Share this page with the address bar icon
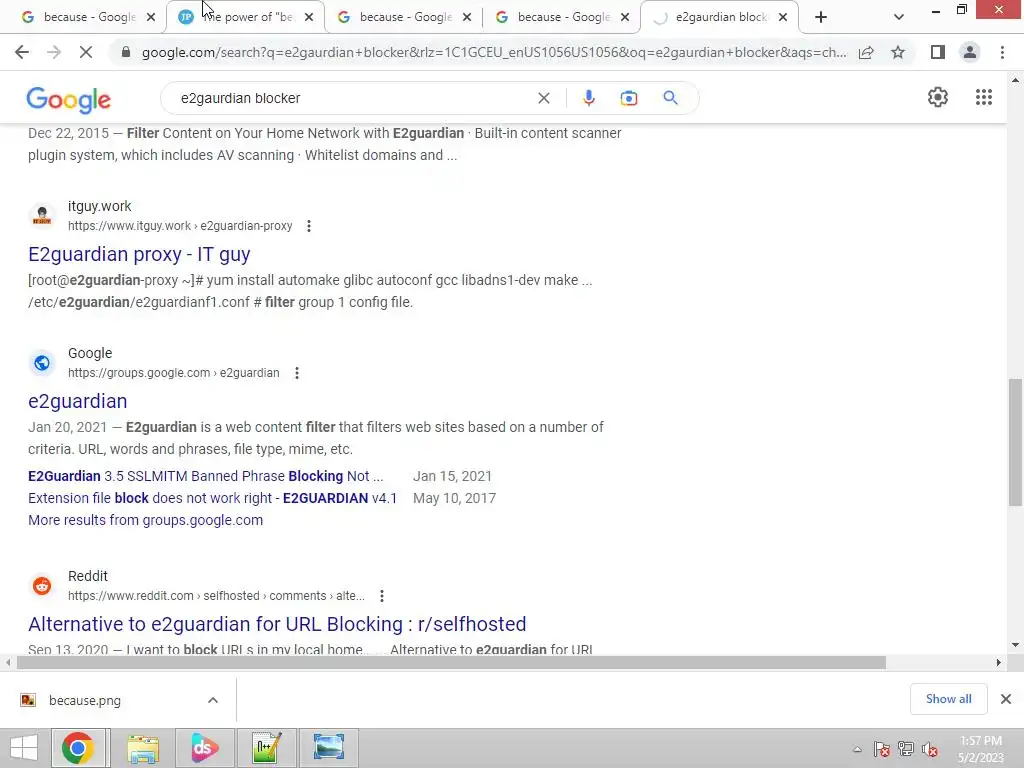This screenshot has height=768, width=1024. [866, 52]
